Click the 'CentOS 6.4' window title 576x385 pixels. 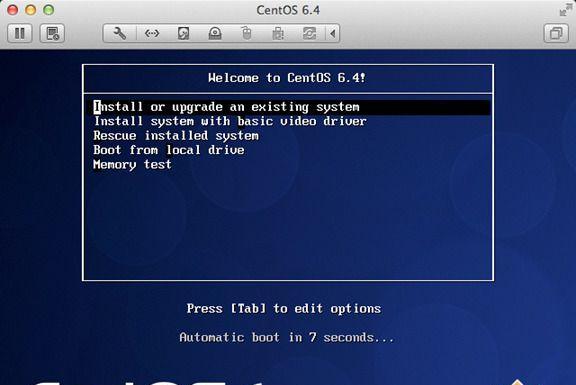288,10
